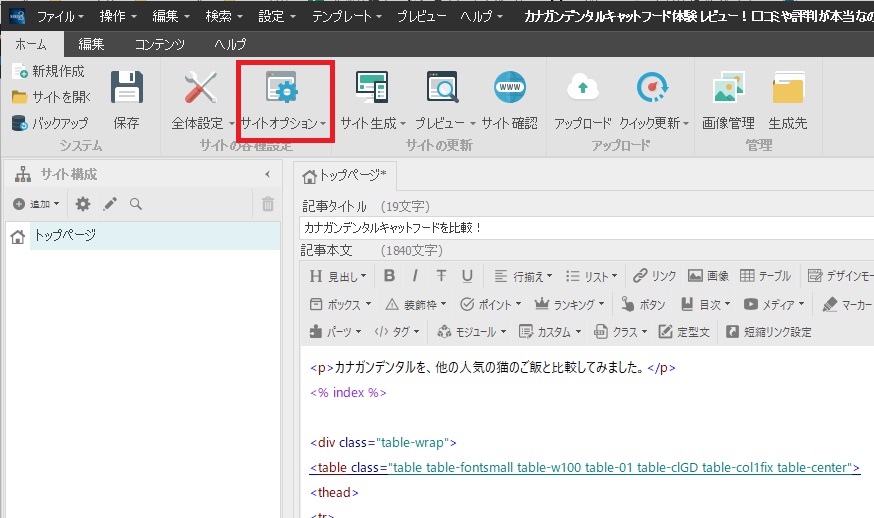Click the プレビュー magnifier icon
Screen dimensions: 874x518
pyautogui.click(x=443, y=87)
